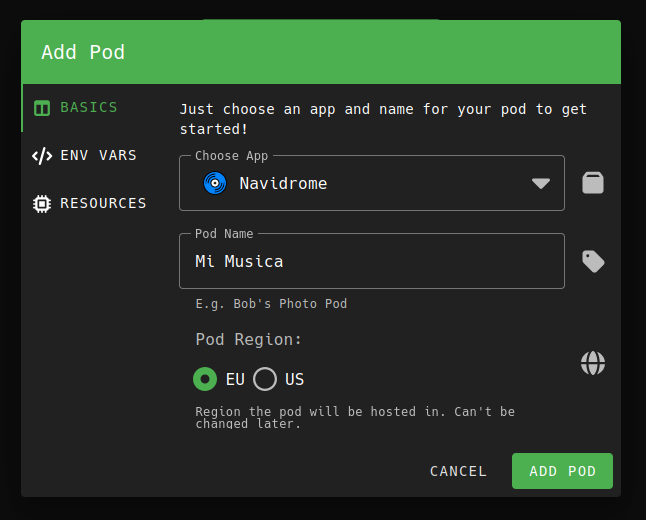The image size is (646, 520).
Task: Click the package icon beside Choose App
Action: point(593,183)
